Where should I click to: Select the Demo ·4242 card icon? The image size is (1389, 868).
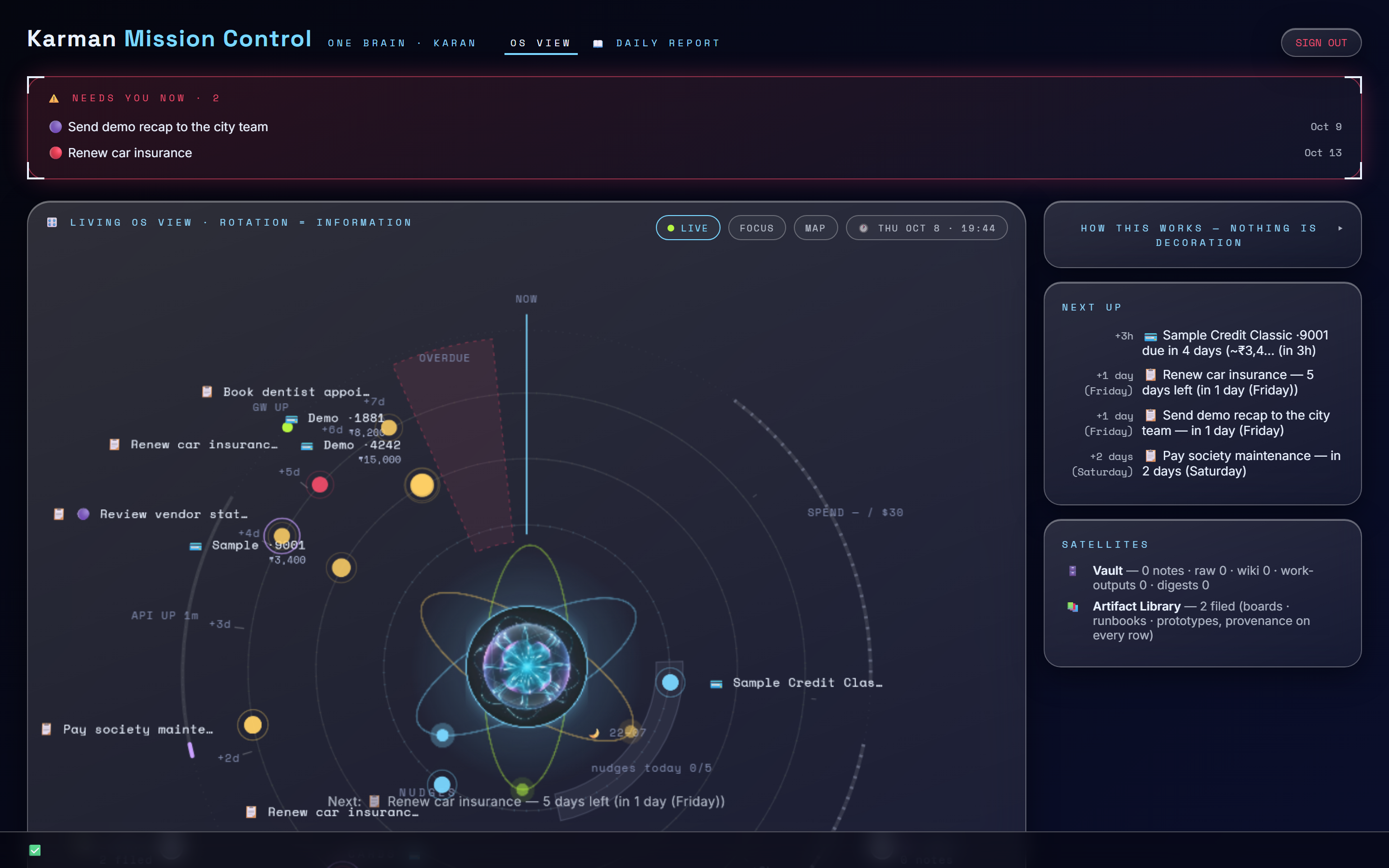pos(307,446)
